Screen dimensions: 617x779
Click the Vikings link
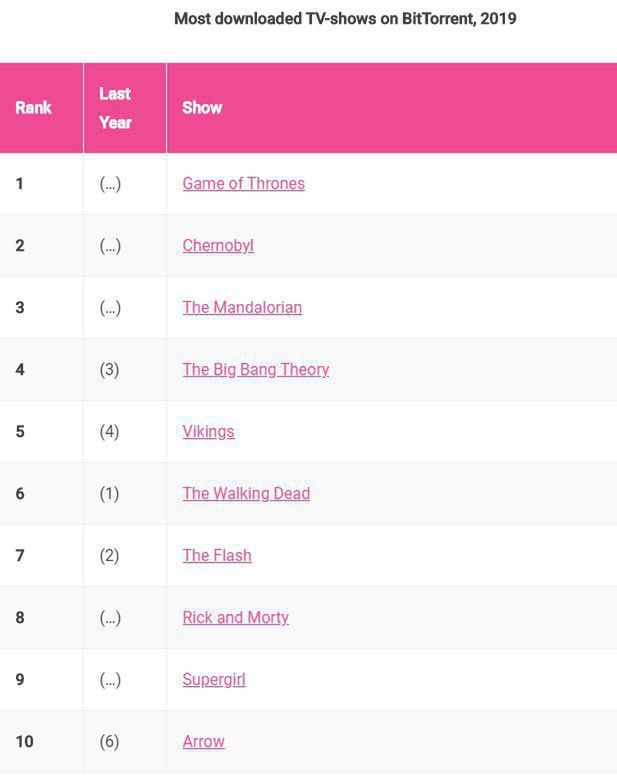click(x=208, y=432)
